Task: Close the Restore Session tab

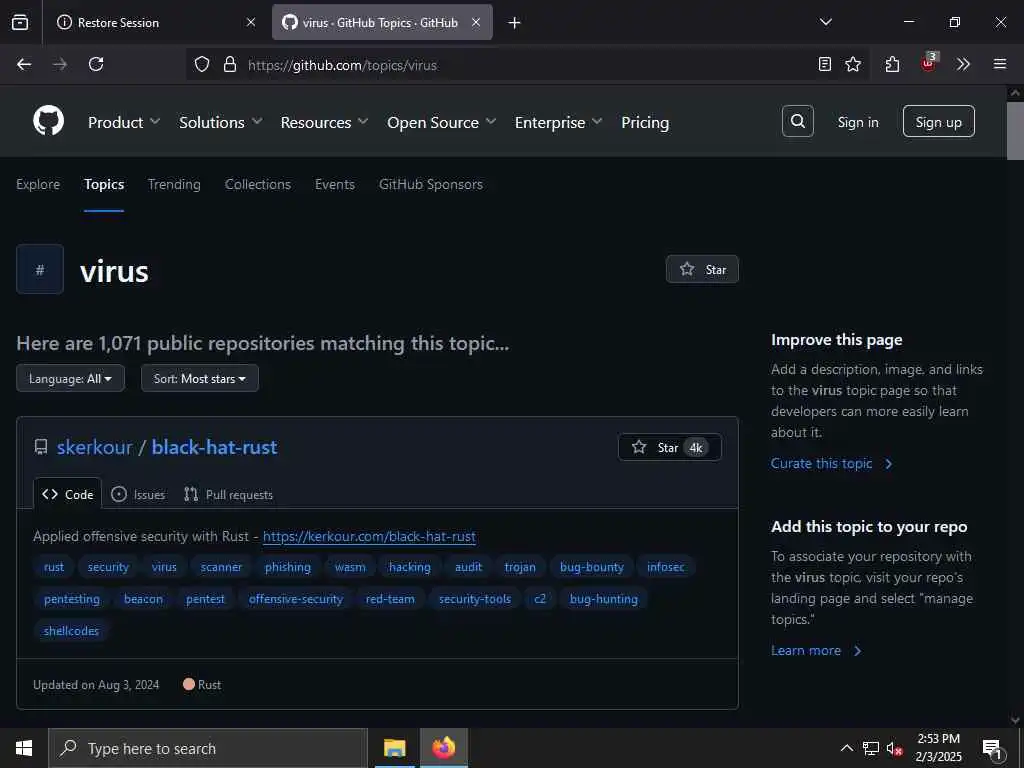Action: click(x=251, y=22)
